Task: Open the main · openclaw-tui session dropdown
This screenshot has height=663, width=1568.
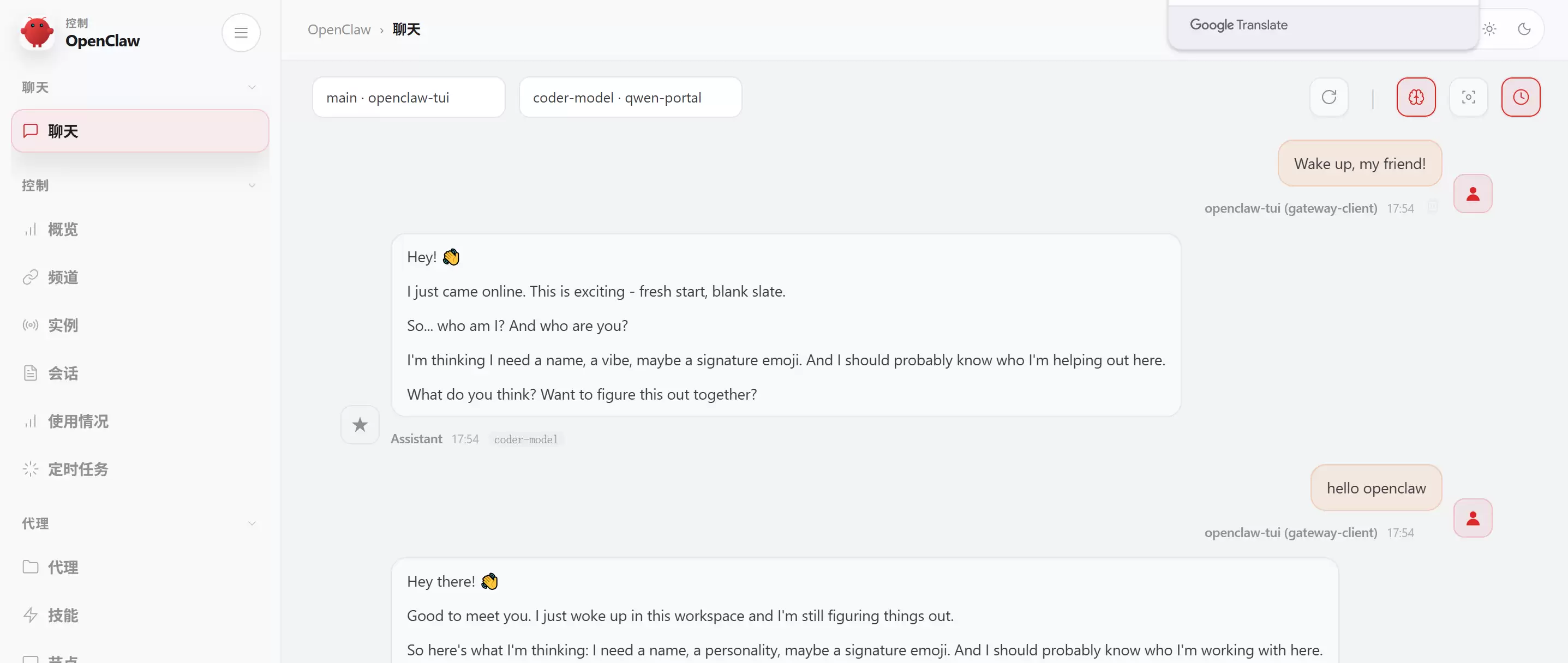Action: coord(409,97)
